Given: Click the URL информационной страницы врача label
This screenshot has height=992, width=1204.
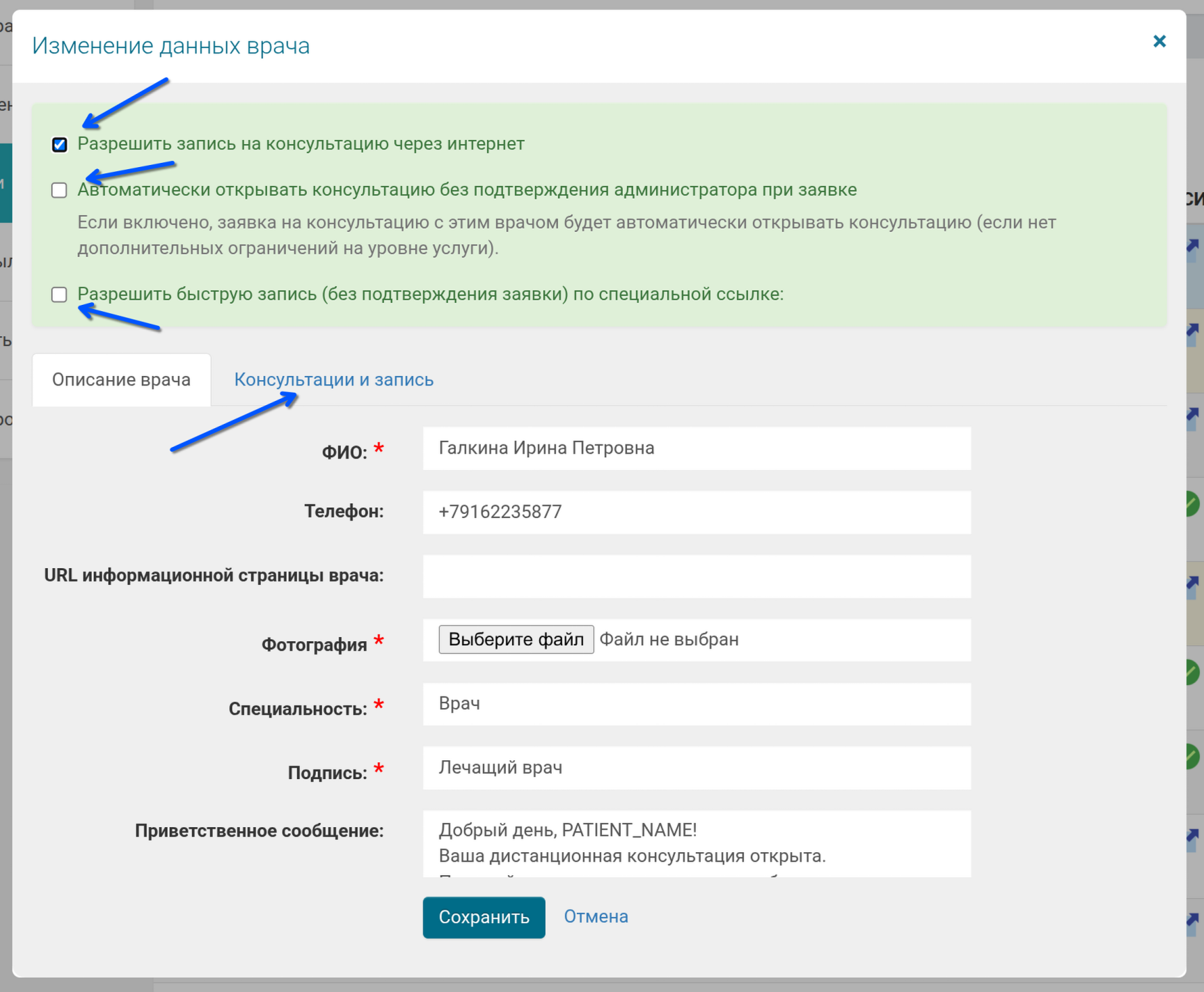Looking at the screenshot, I should (214, 576).
